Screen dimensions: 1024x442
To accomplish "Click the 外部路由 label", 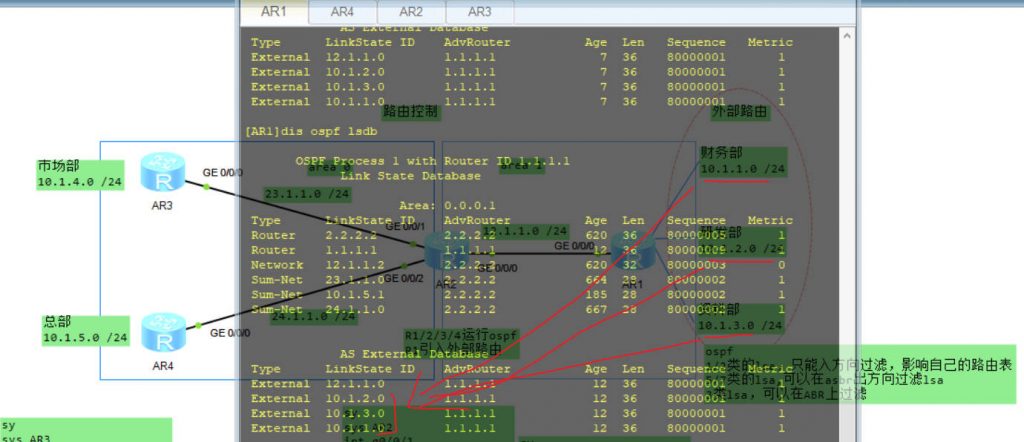I will coord(740,112).
